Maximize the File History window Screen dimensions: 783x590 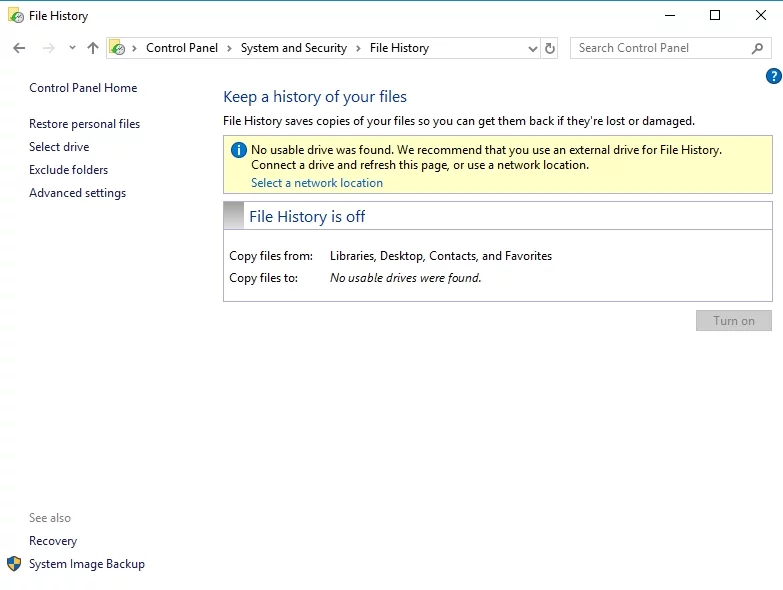pyautogui.click(x=714, y=15)
